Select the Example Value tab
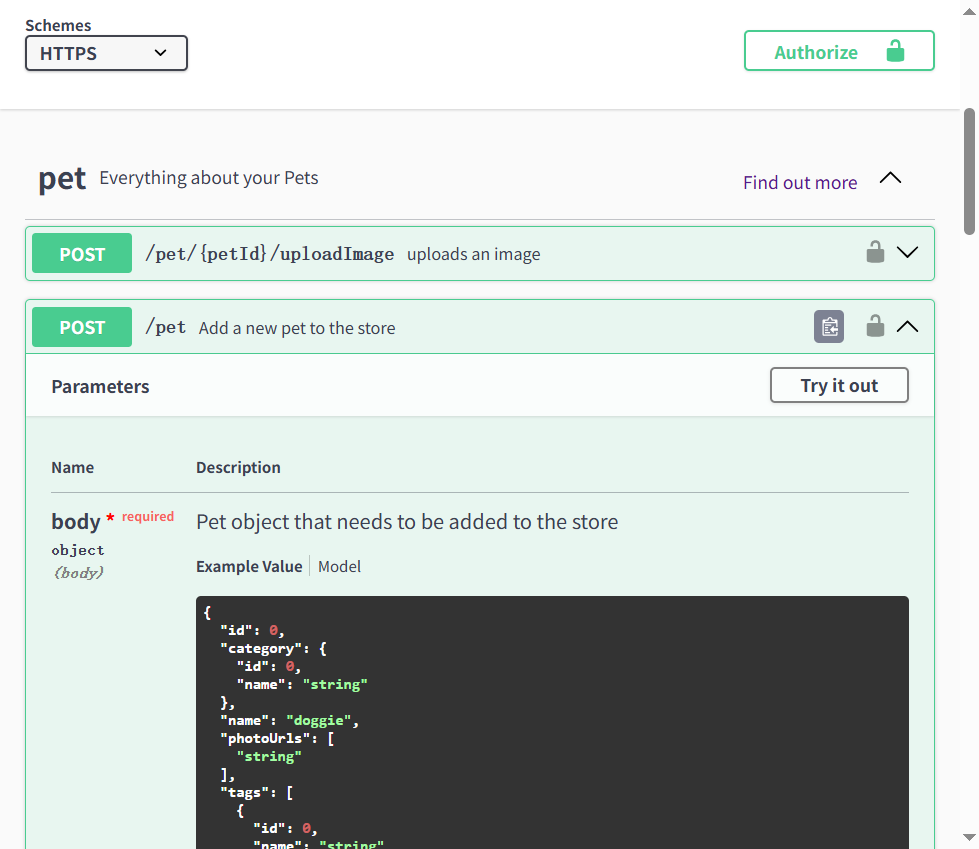This screenshot has width=979, height=849. point(249,566)
